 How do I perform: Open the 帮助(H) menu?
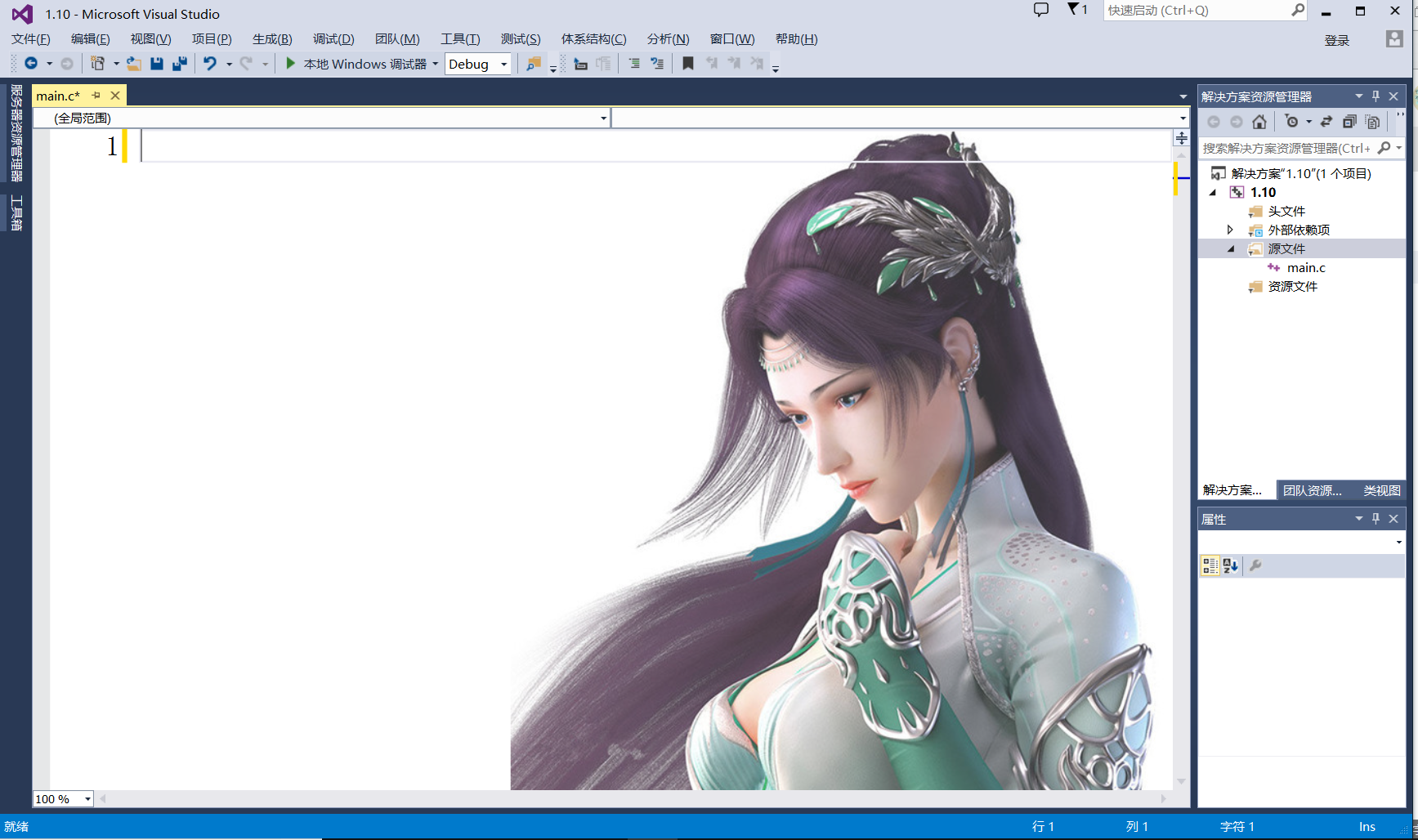[x=797, y=39]
